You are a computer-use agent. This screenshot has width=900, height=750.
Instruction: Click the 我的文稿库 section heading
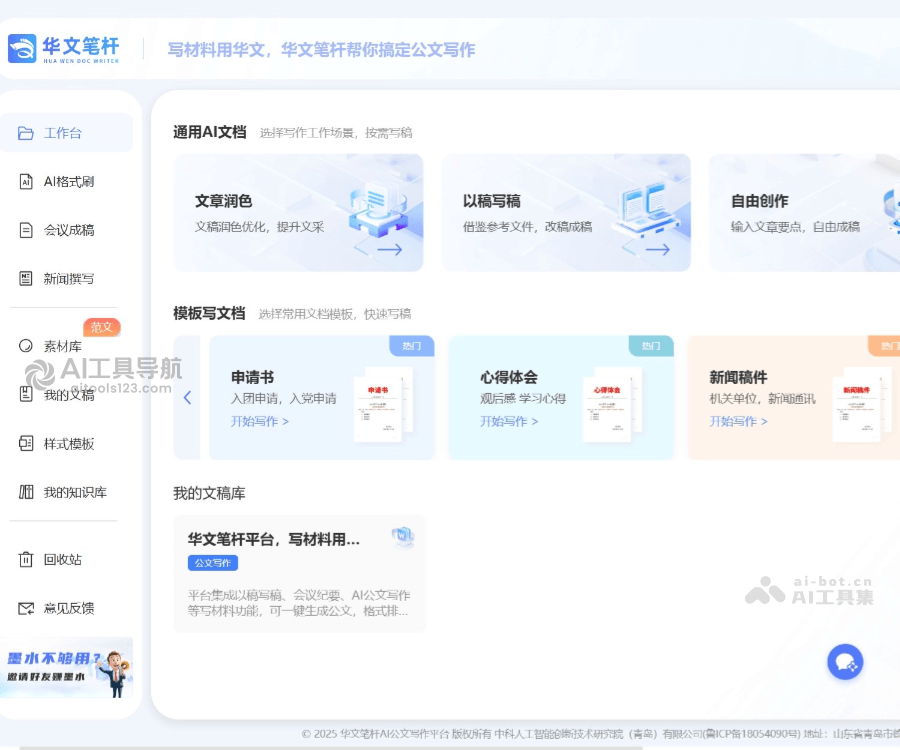pos(210,493)
